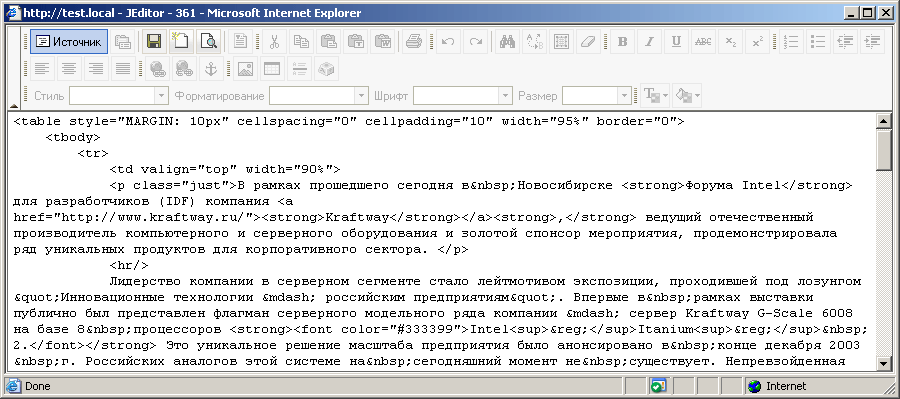The width and height of the screenshot is (900, 399).
Task: Create a New Page
Action: click(181, 42)
